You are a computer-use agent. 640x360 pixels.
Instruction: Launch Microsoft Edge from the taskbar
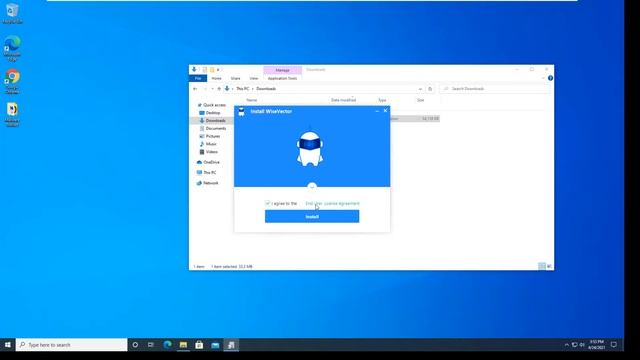pyautogui.click(x=167, y=345)
